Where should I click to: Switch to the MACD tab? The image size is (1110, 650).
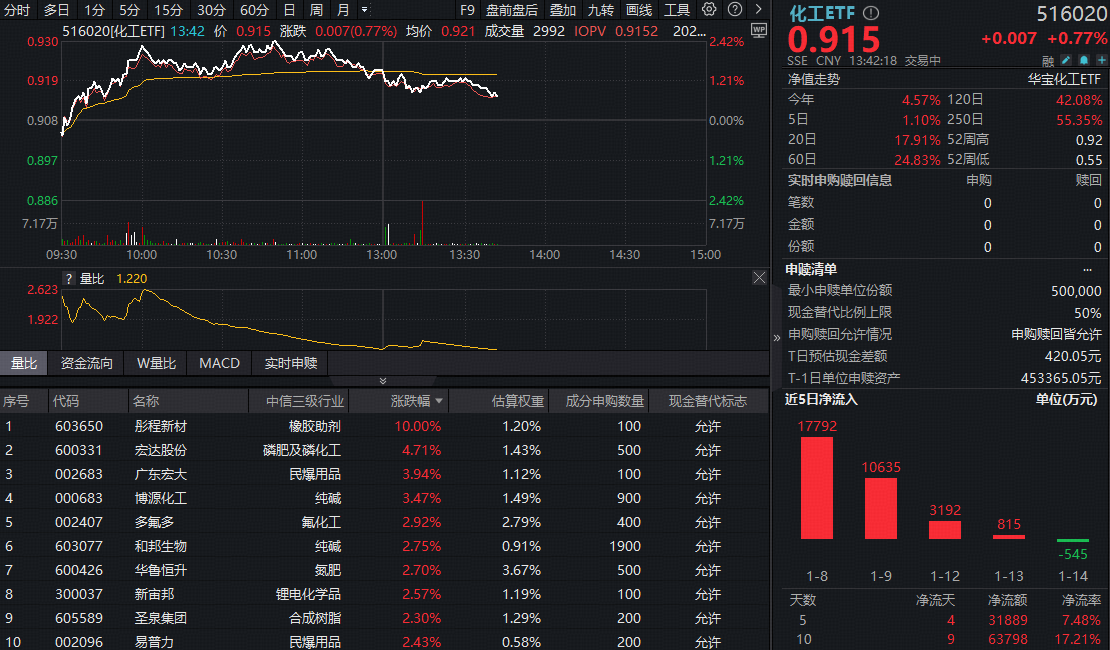(x=218, y=364)
